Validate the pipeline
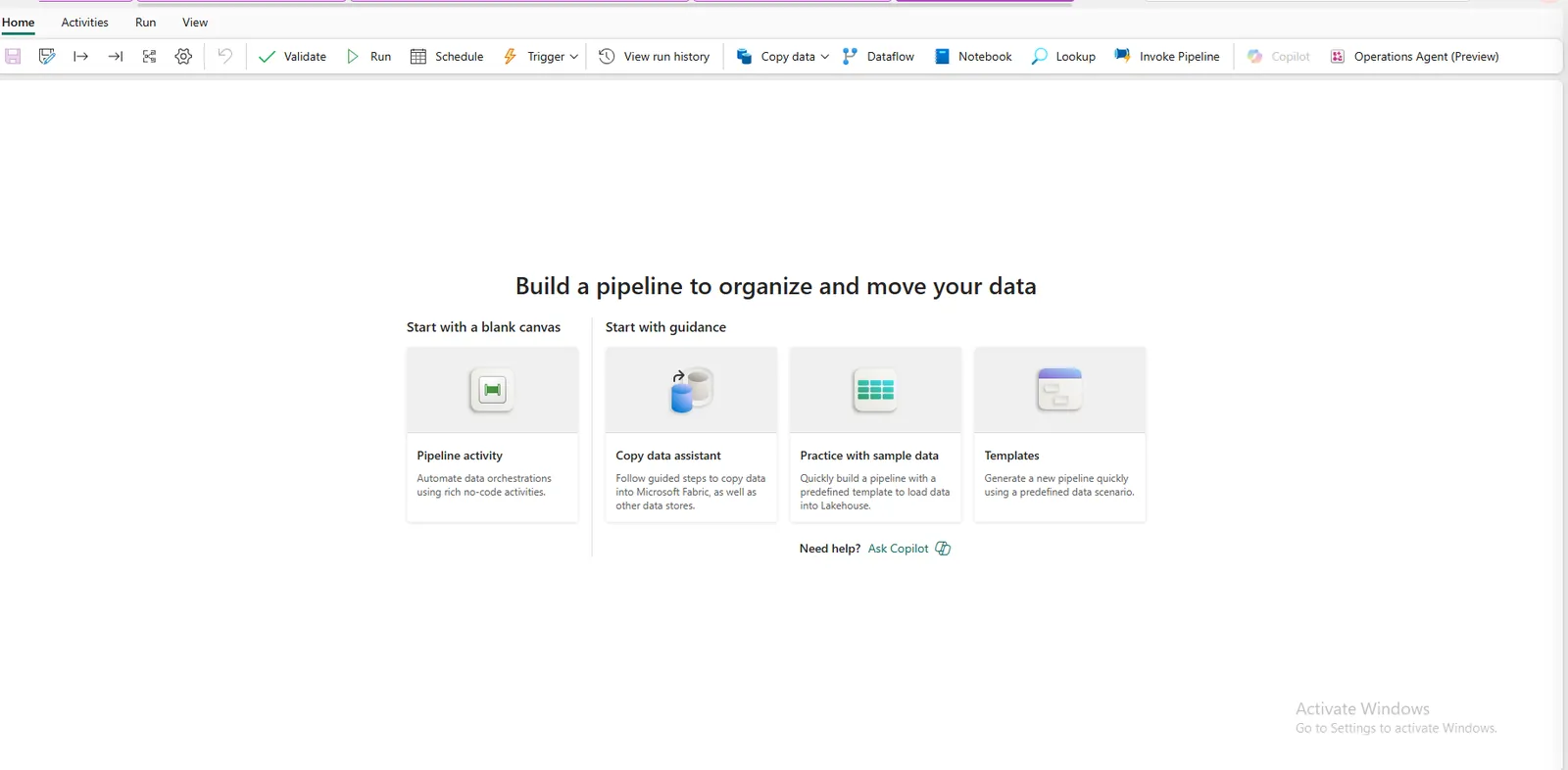The width and height of the screenshot is (1568, 770). pyautogui.click(x=292, y=57)
